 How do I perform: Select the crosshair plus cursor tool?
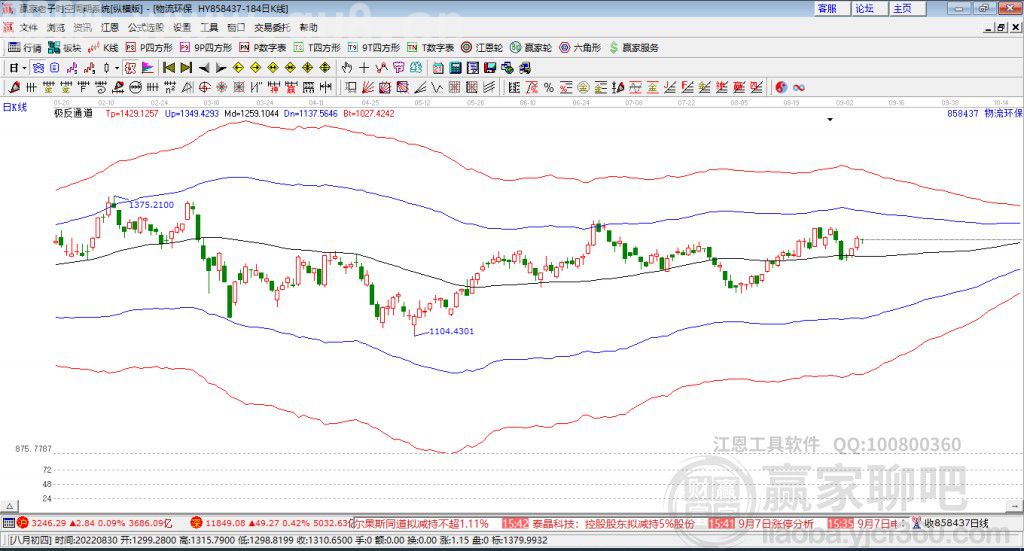(x=364, y=68)
